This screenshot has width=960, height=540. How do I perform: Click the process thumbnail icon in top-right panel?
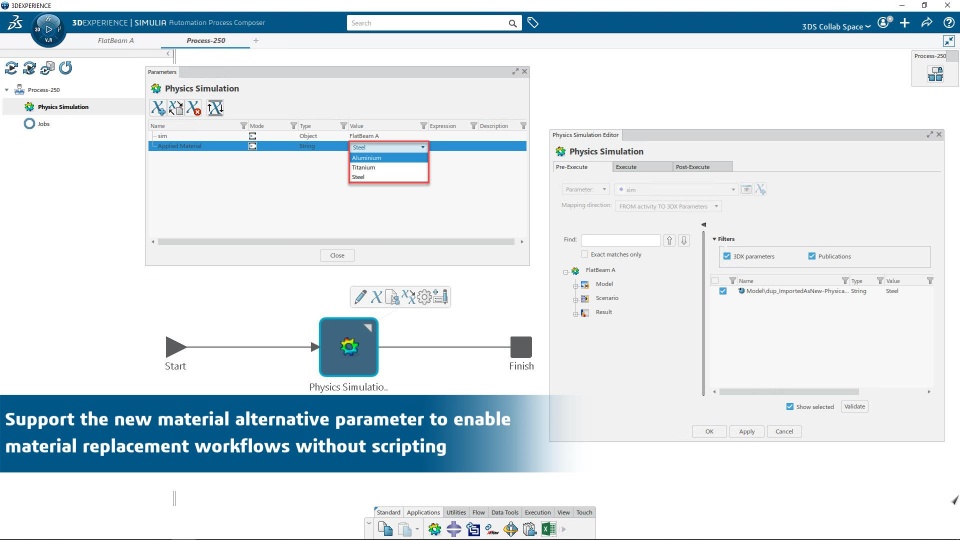click(936, 74)
